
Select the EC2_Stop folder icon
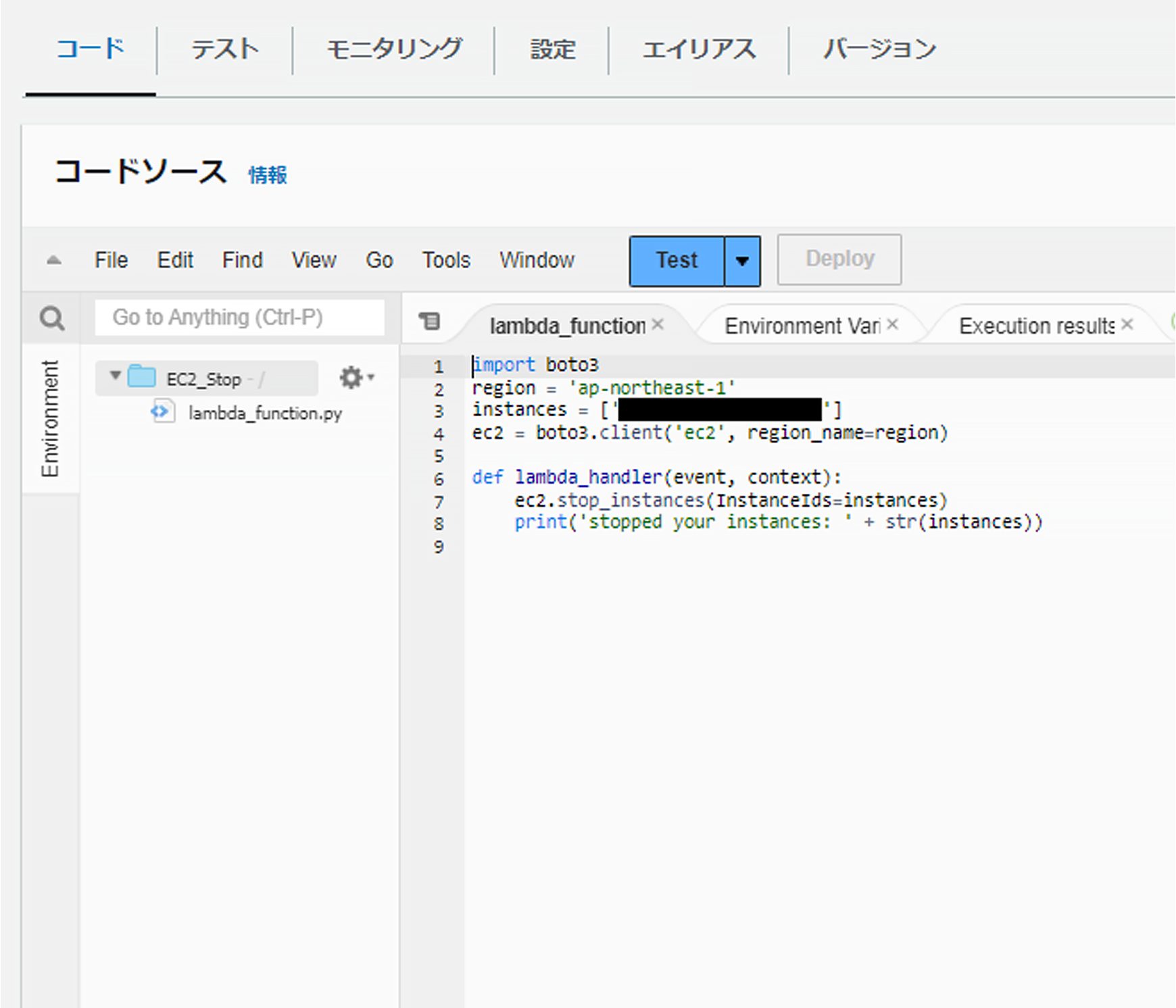click(x=142, y=376)
